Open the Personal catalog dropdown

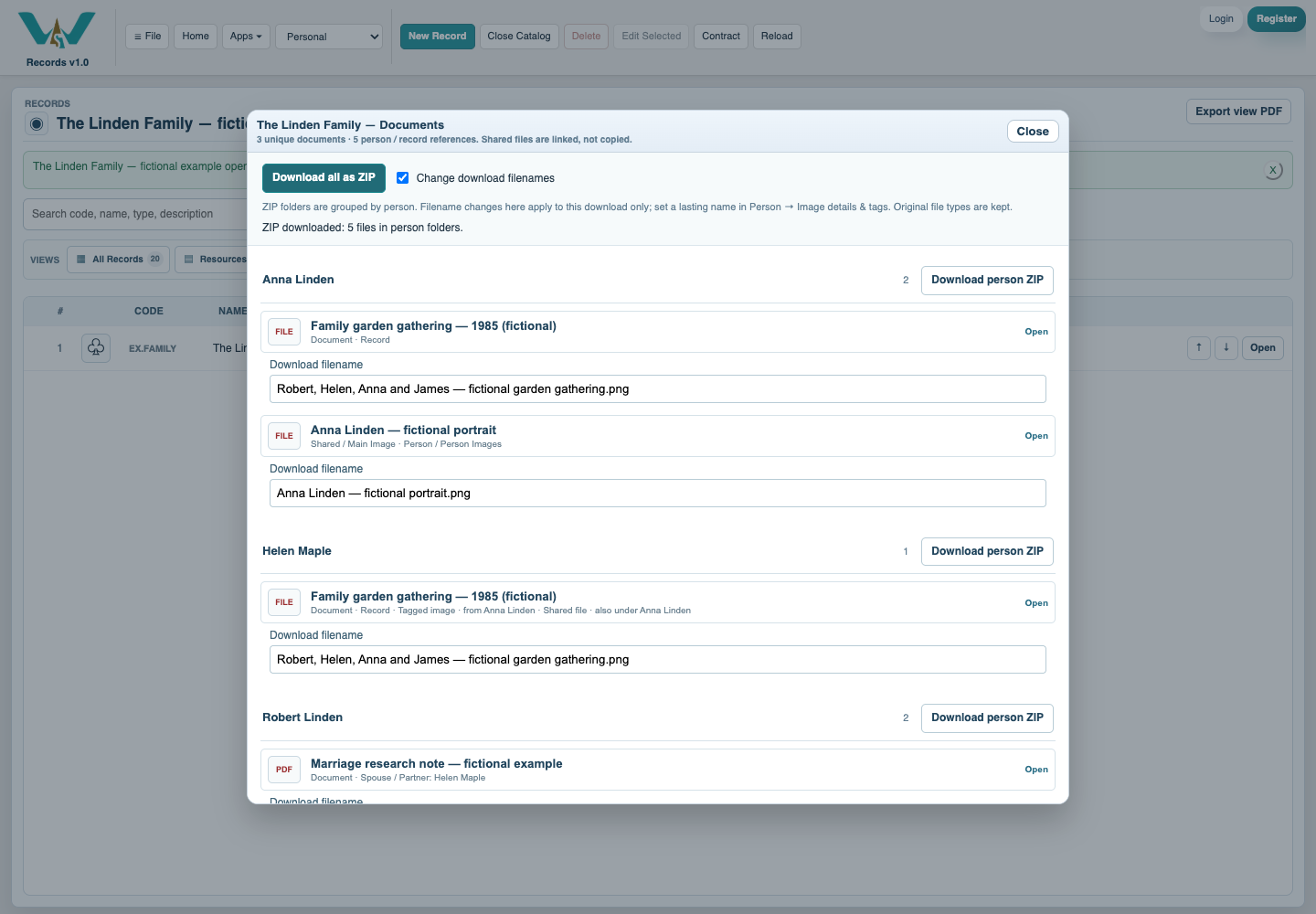pyautogui.click(x=329, y=37)
